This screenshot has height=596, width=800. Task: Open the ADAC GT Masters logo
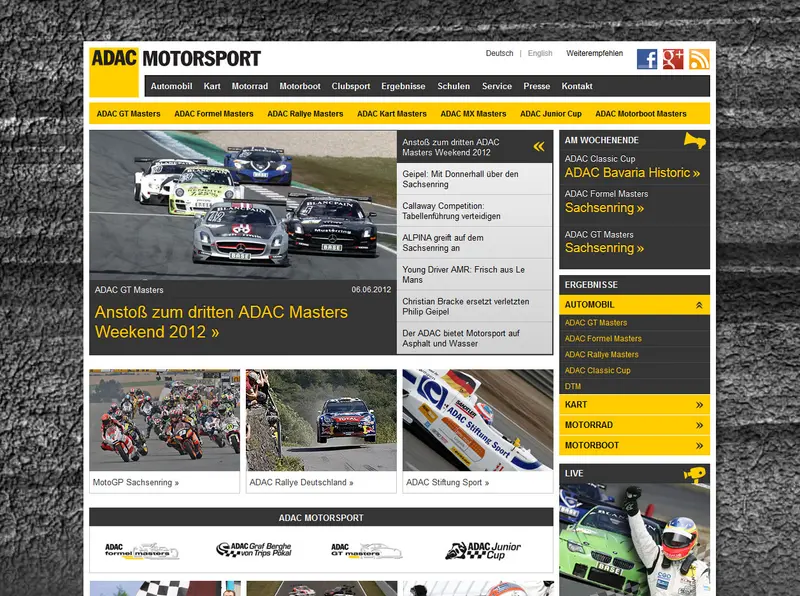[x=366, y=551]
